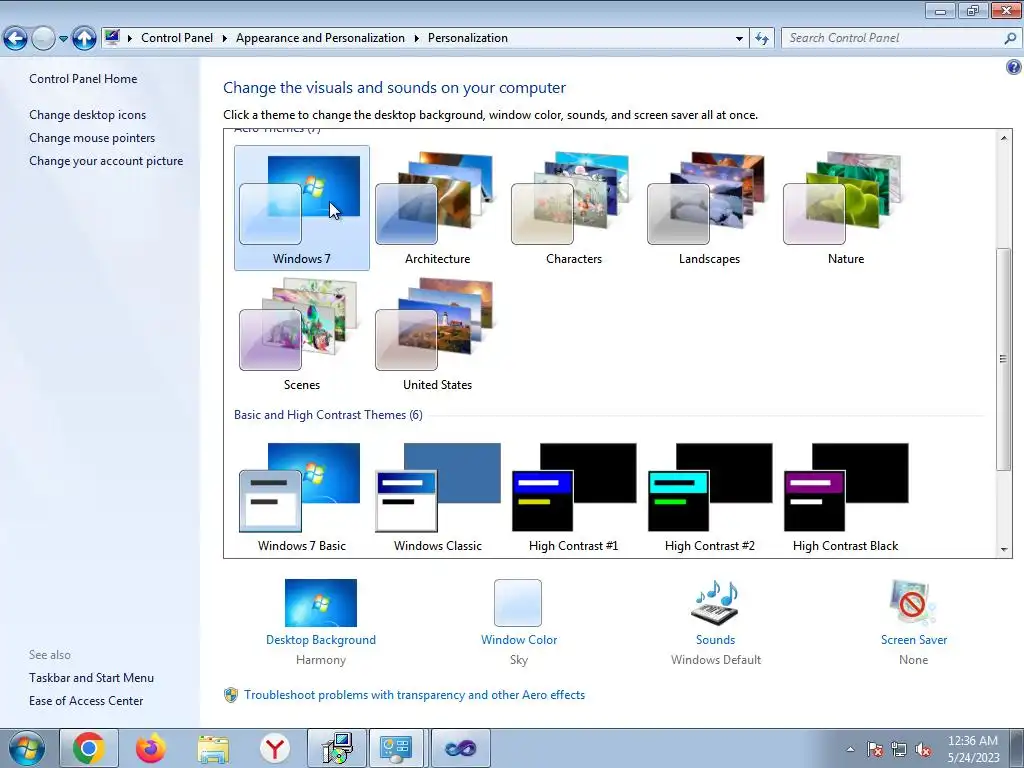Select High Contrast #1 theme

573,498
